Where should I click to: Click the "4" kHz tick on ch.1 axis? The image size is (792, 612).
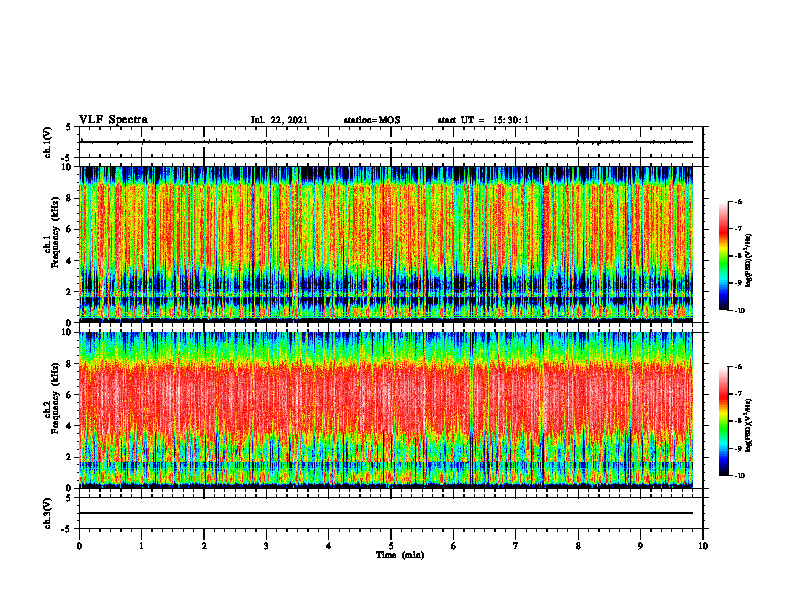click(70, 261)
